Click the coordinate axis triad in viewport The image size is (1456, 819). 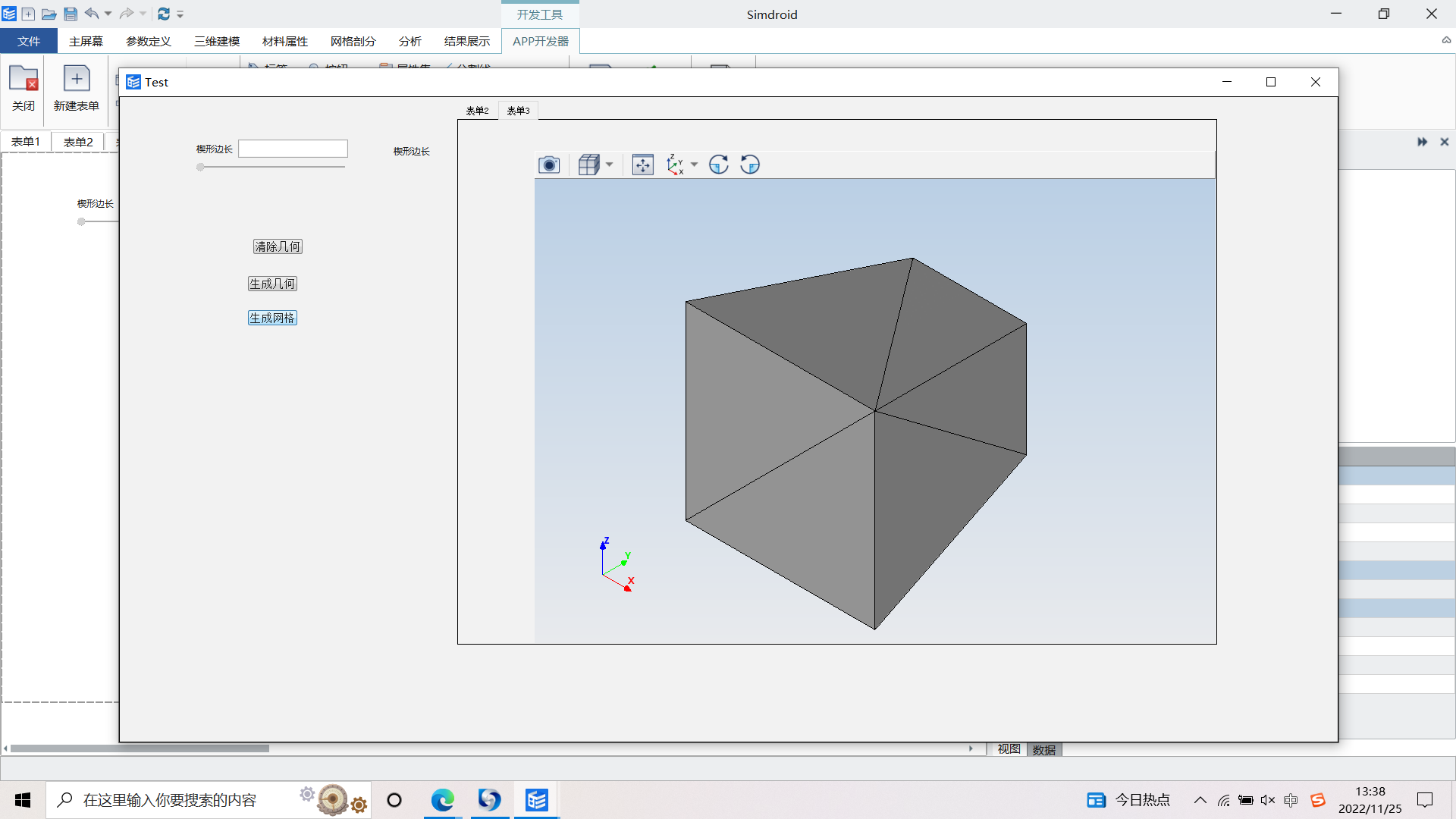(617, 565)
